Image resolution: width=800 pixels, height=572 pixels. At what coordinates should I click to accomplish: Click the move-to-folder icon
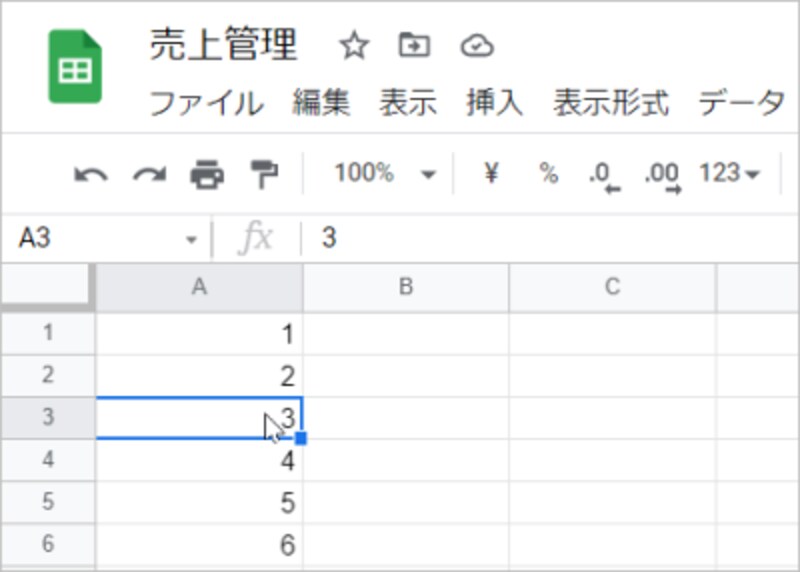pyautogui.click(x=414, y=45)
